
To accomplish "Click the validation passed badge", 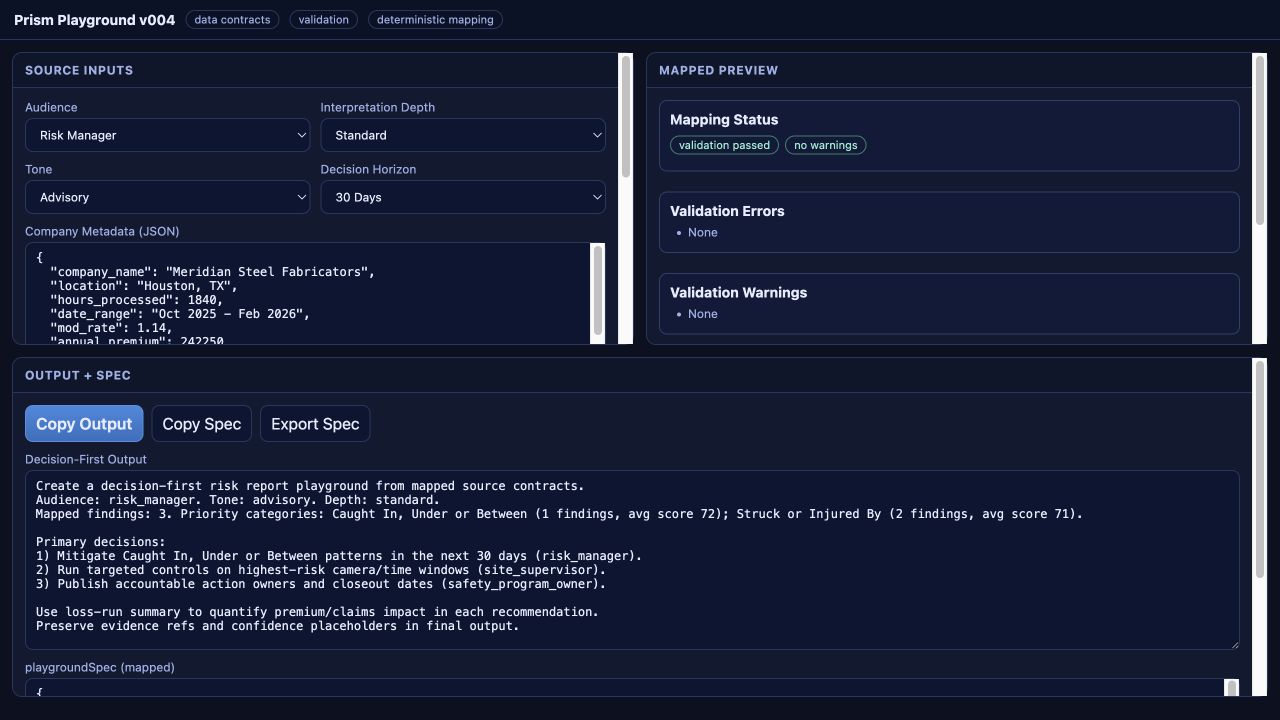I will tap(724, 145).
